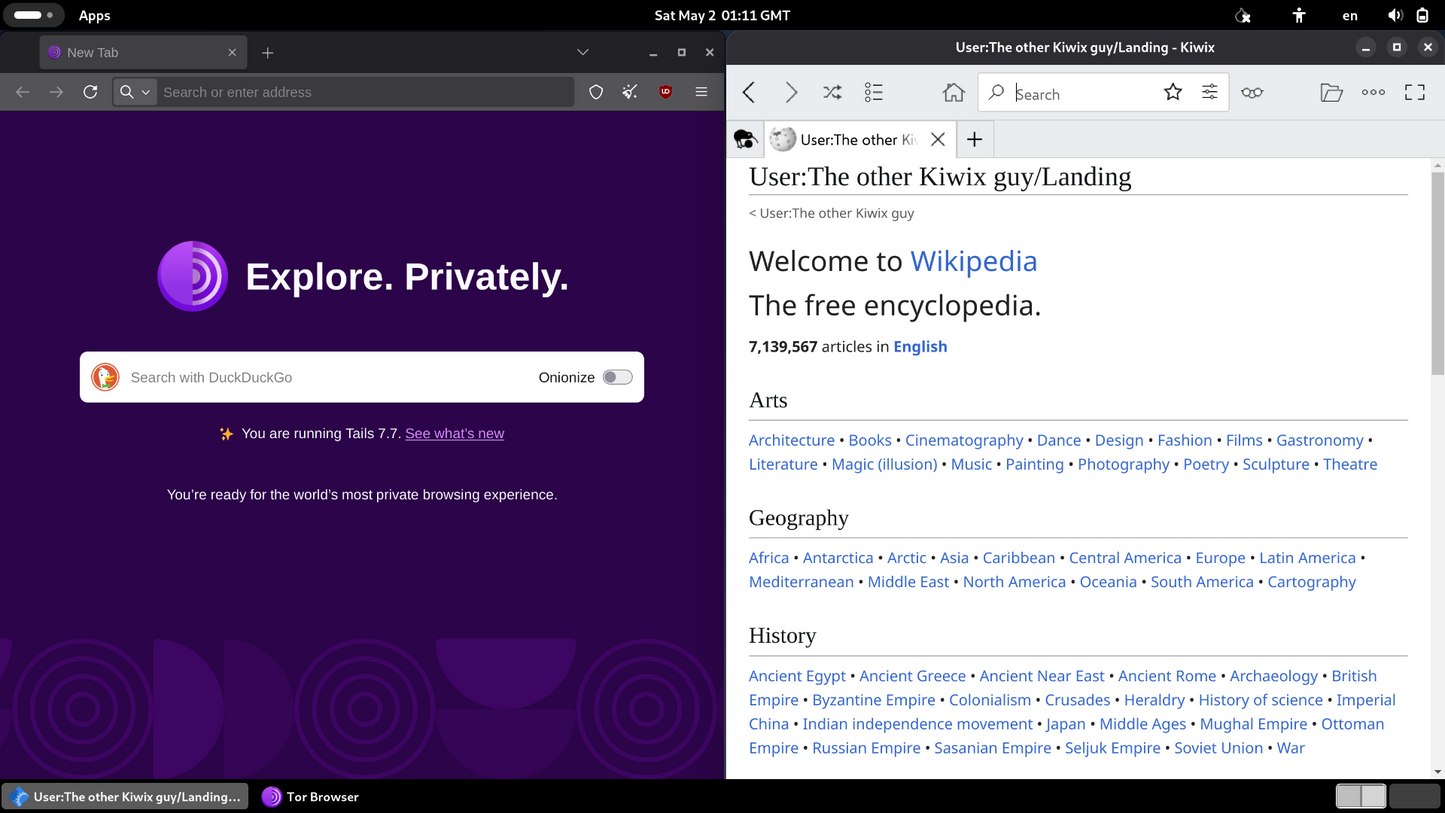Open the clock and calendar menu
Image resolution: width=1445 pixels, height=813 pixels.
(722, 15)
